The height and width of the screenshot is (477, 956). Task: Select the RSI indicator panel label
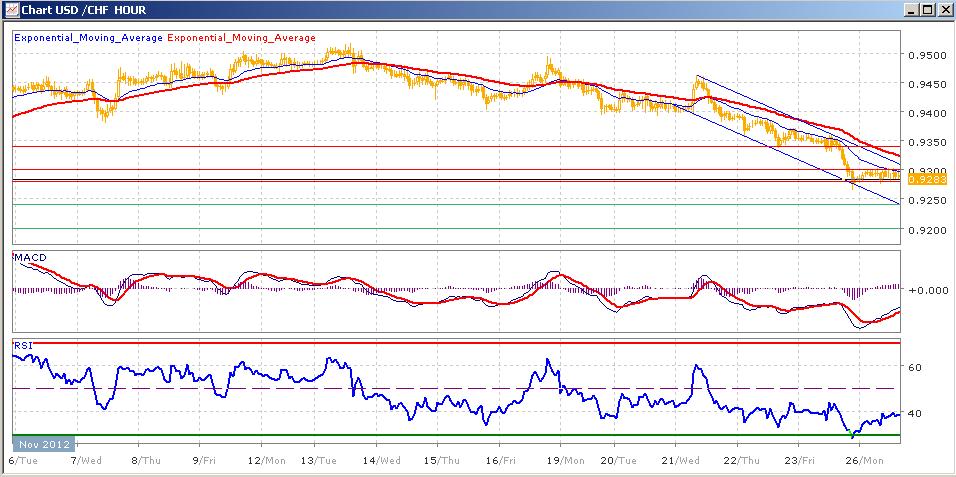tap(22, 345)
